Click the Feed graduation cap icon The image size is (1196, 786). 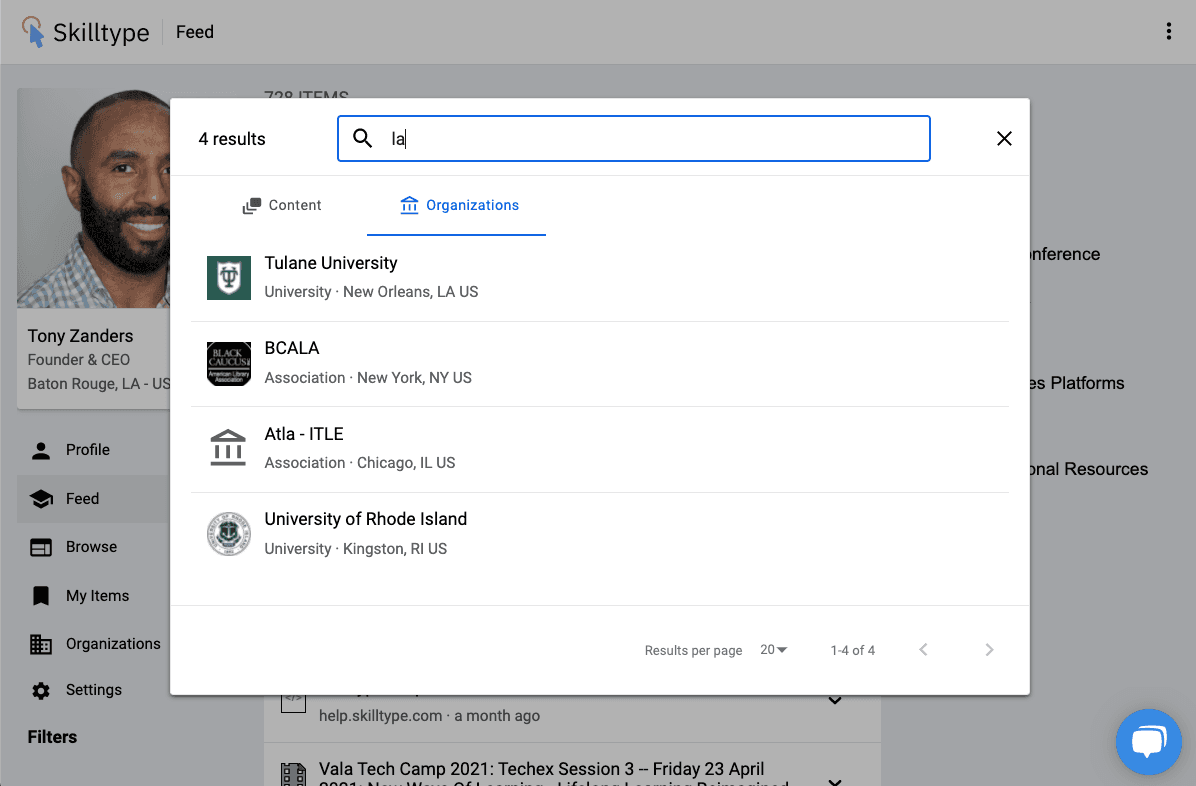coord(41,499)
